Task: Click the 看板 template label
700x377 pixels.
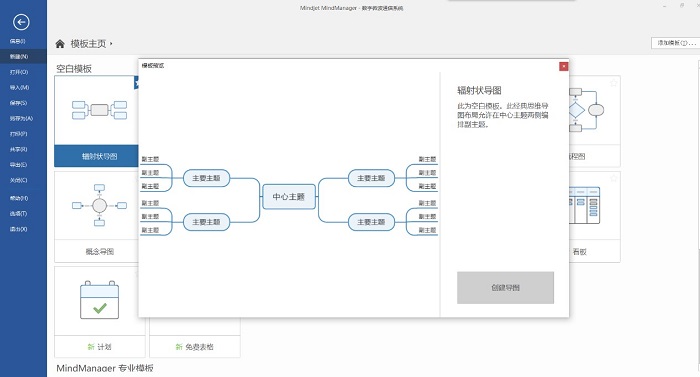Action: 579,251
